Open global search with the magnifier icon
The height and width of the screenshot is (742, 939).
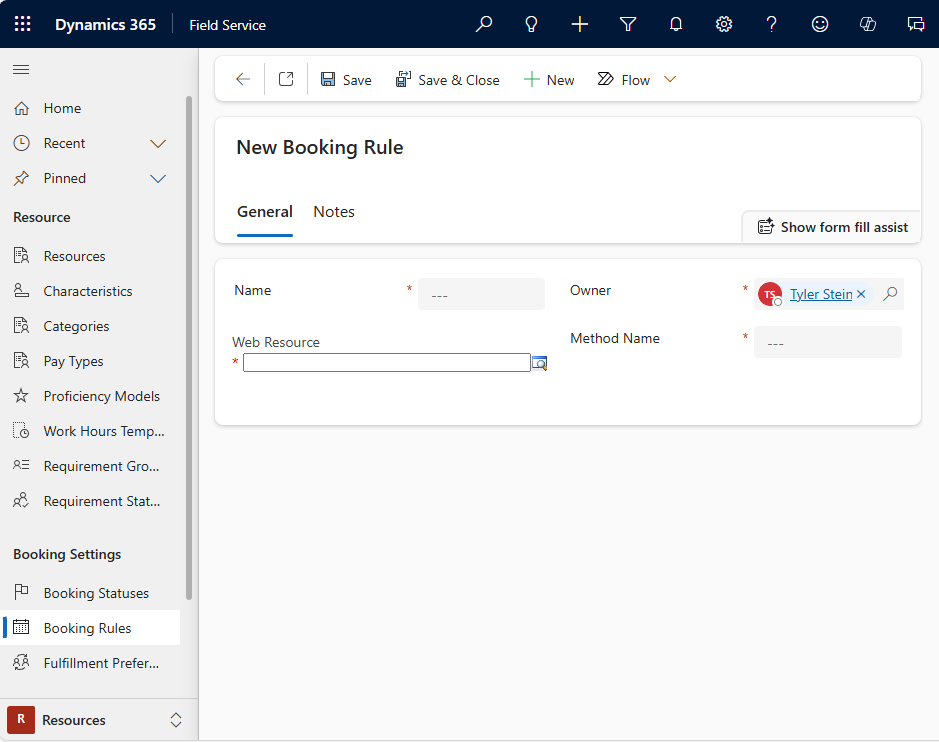click(x=484, y=23)
